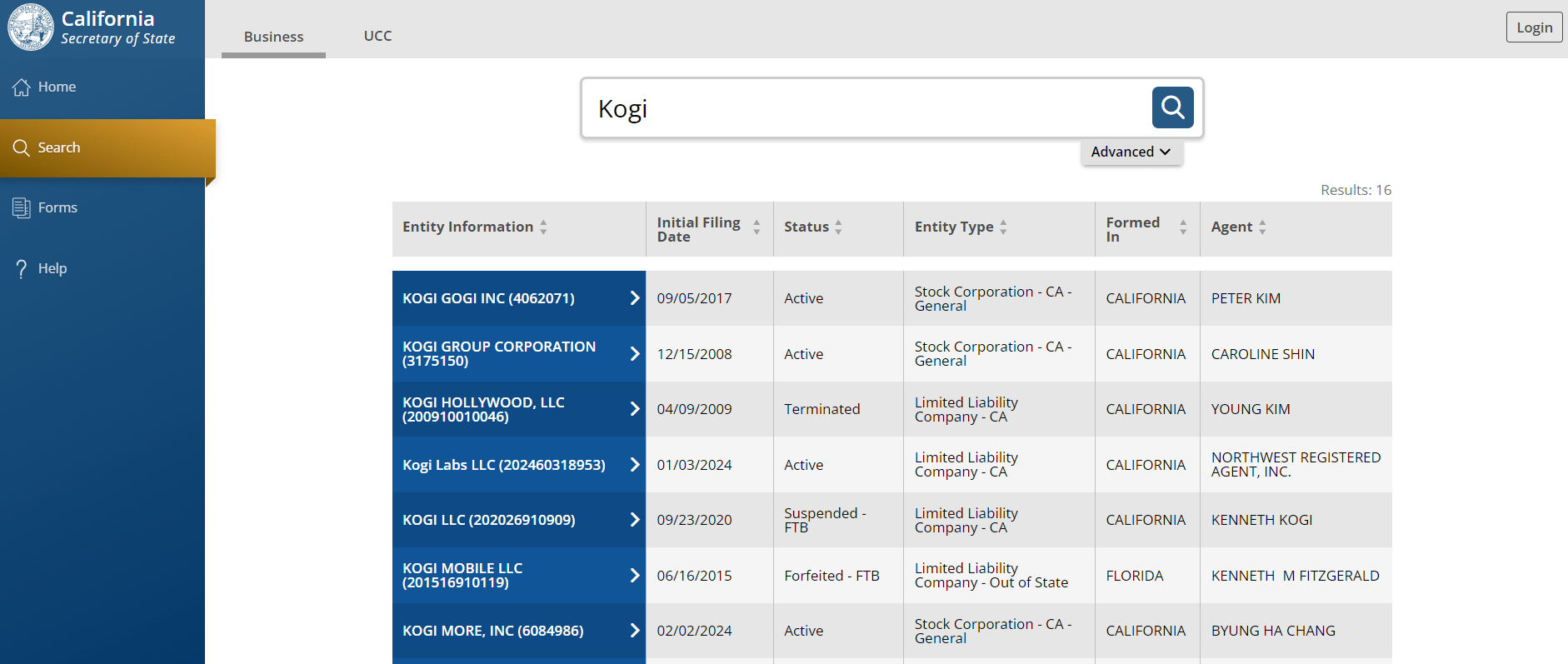
Task: Click the Login button
Action: coord(1533,27)
